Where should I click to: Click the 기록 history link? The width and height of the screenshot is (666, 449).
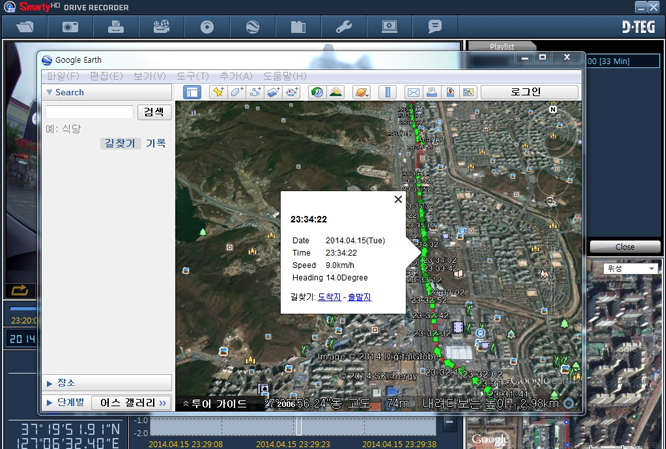[x=156, y=143]
